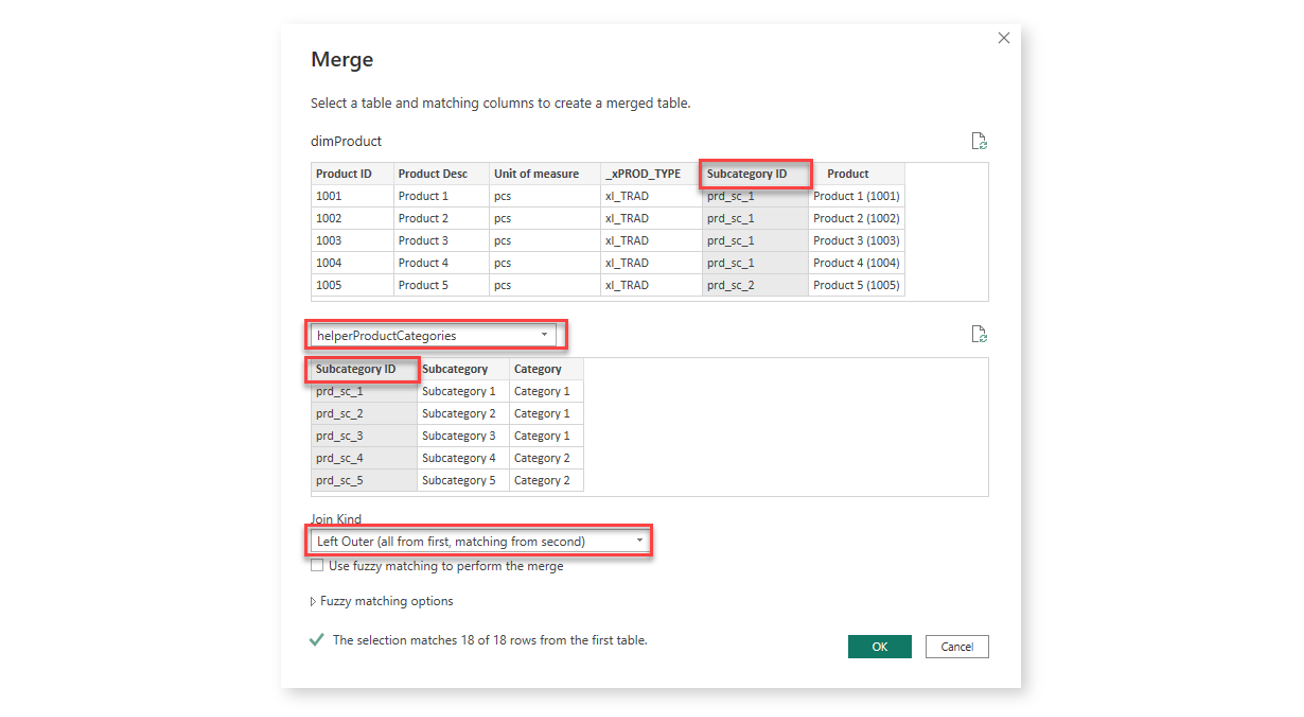Click cell 1005 in Product ID column
Viewport: 1304px width, 717px height.
pyautogui.click(x=352, y=285)
